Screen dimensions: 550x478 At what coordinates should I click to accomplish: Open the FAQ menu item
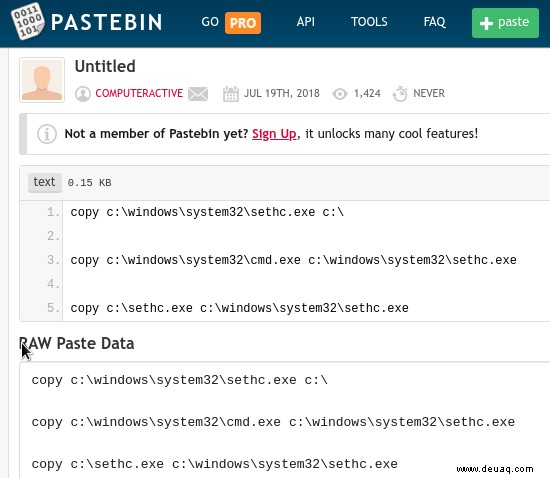tap(434, 22)
